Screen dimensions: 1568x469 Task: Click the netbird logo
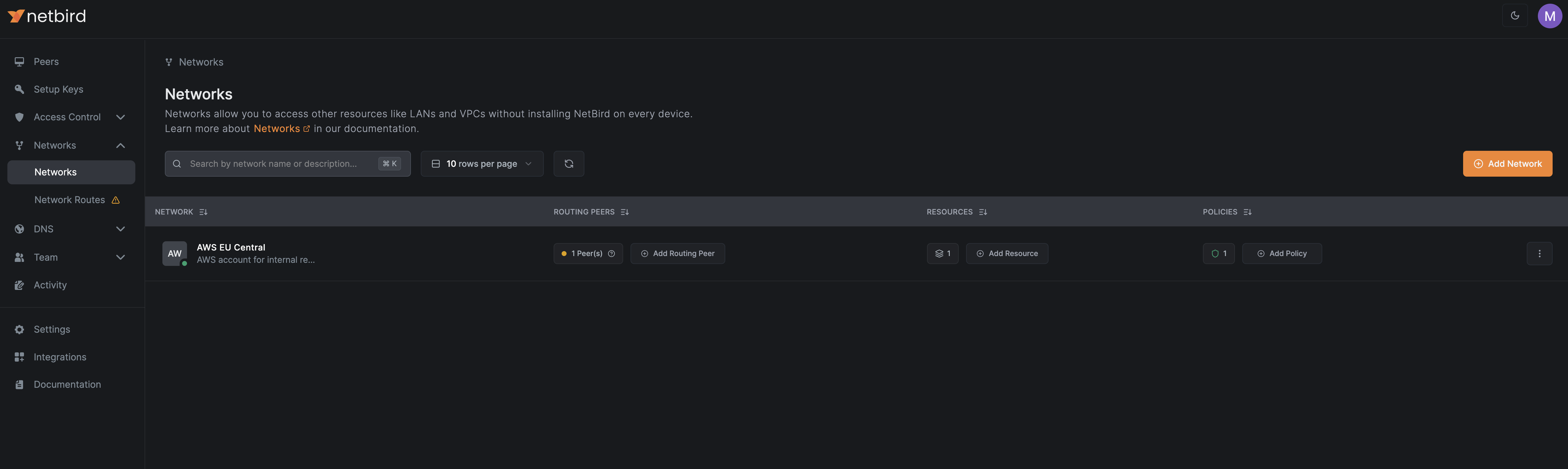47,16
